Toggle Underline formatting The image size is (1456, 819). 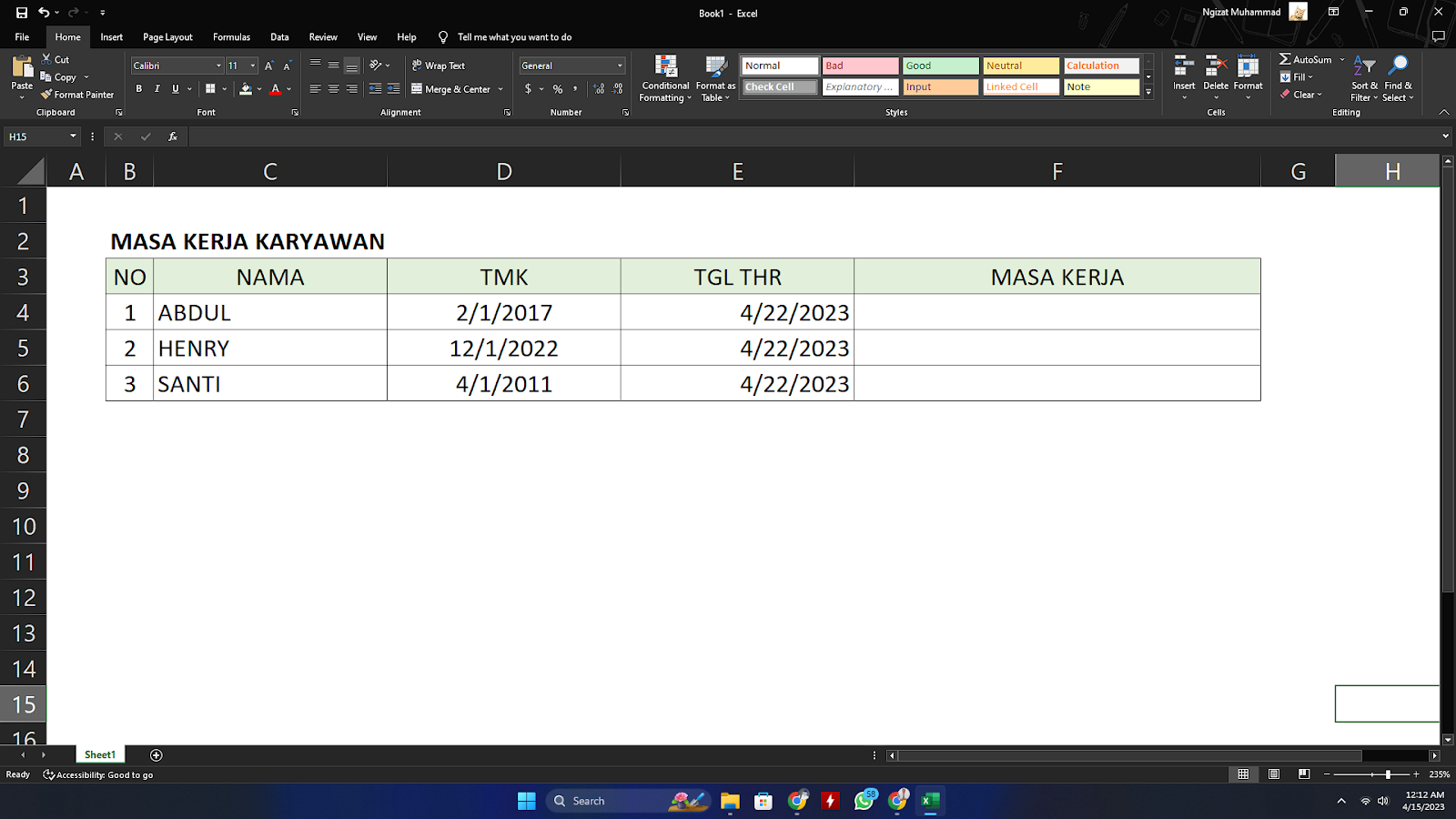(x=176, y=89)
